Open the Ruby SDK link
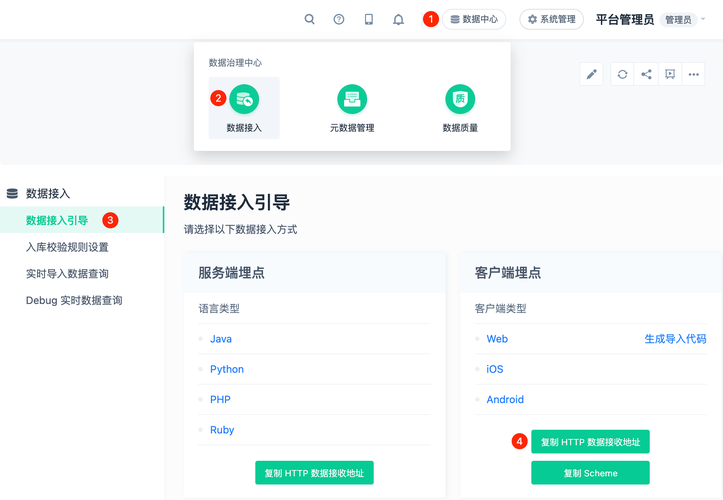Screen dimensions: 723x500 pyautogui.click(x=222, y=430)
